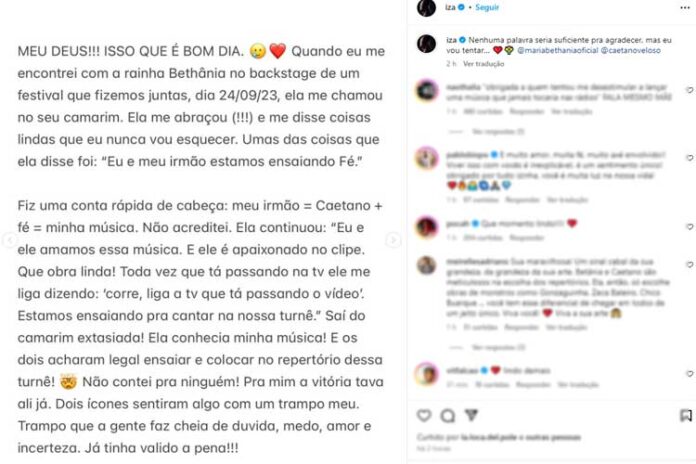
Task: Like the 'Que momento lindo' comment heart
Action: pyautogui.click(x=689, y=226)
